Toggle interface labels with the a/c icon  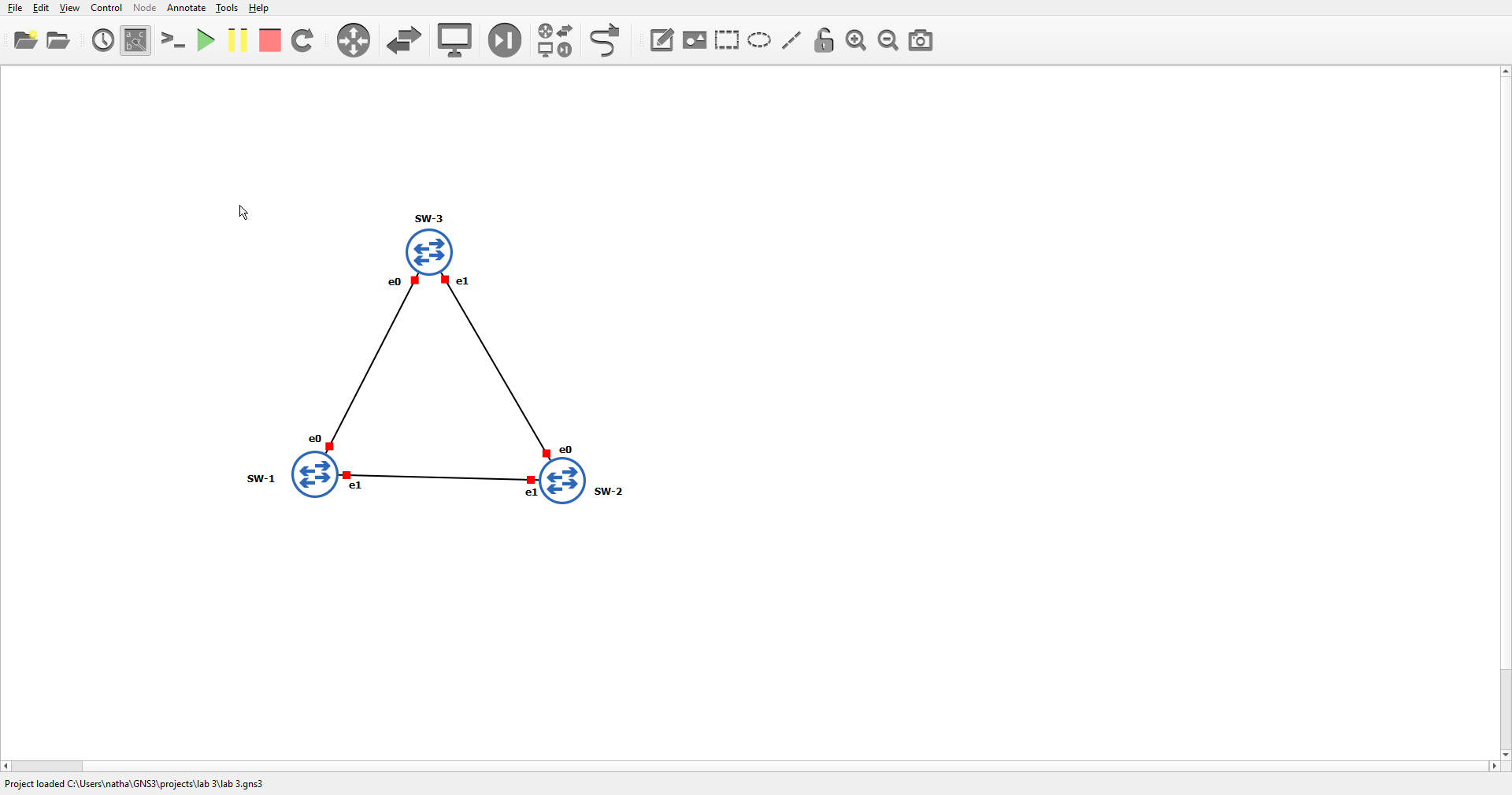pos(135,40)
